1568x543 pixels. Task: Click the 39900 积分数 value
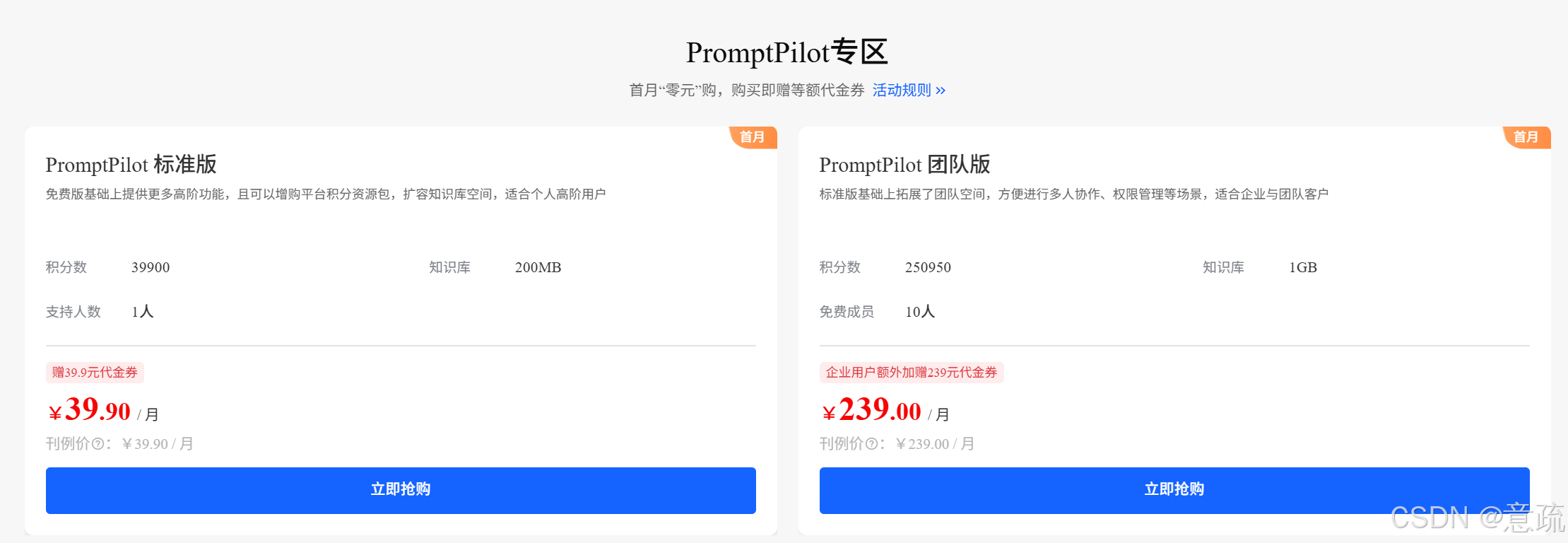151,267
